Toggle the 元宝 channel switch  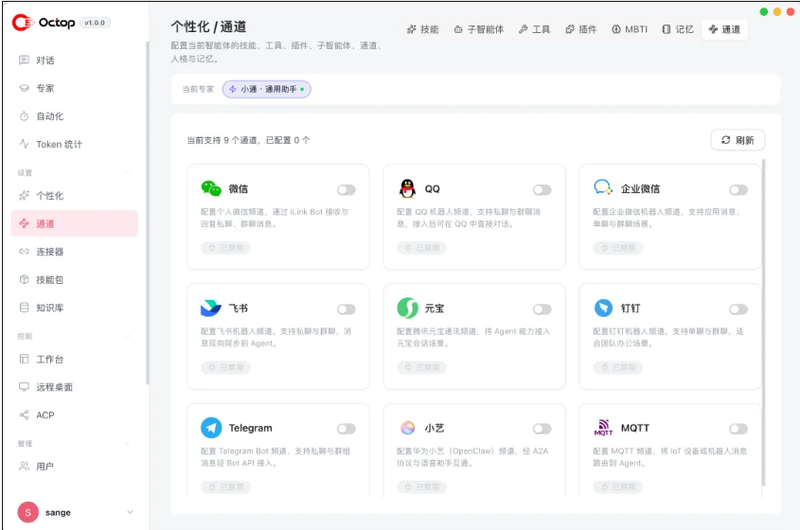542,309
